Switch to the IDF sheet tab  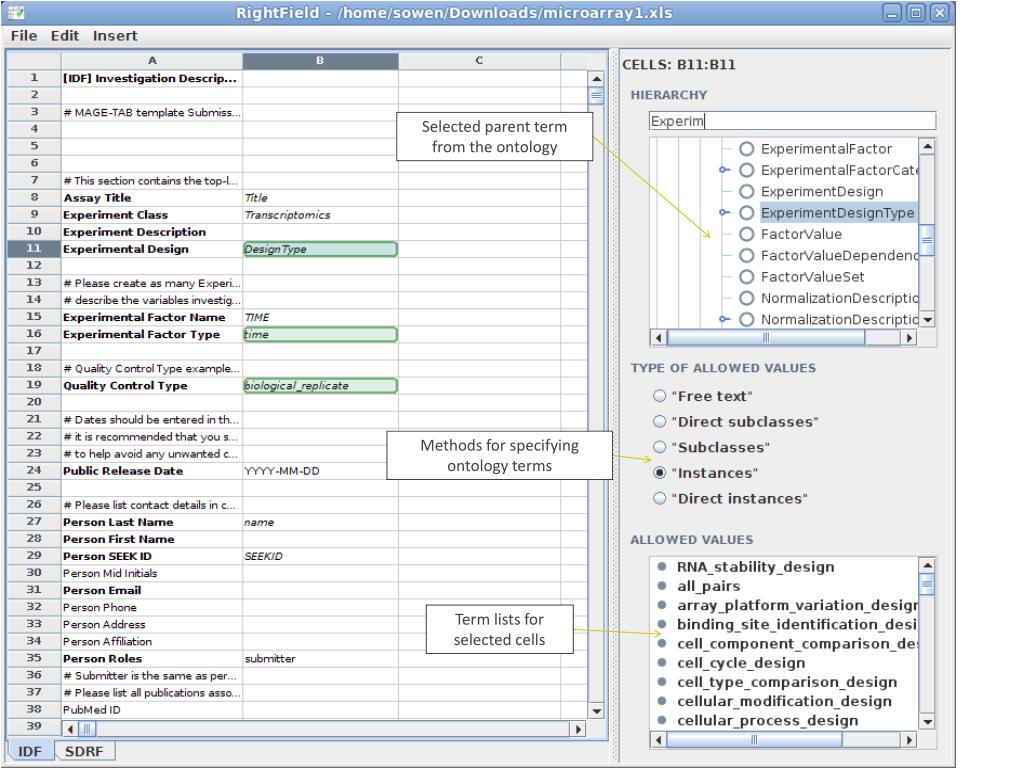point(30,751)
